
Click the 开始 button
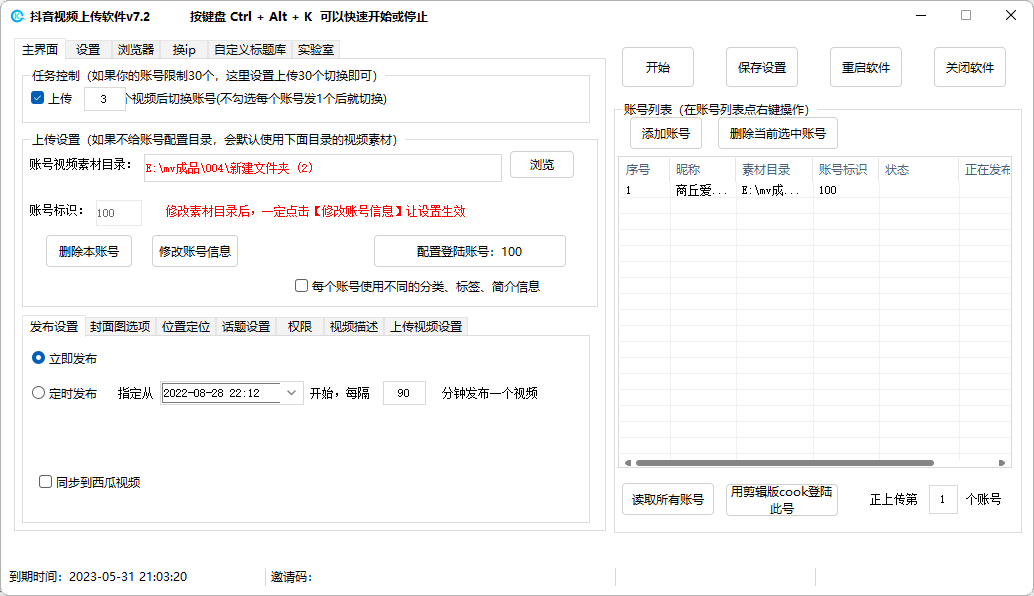pos(658,67)
